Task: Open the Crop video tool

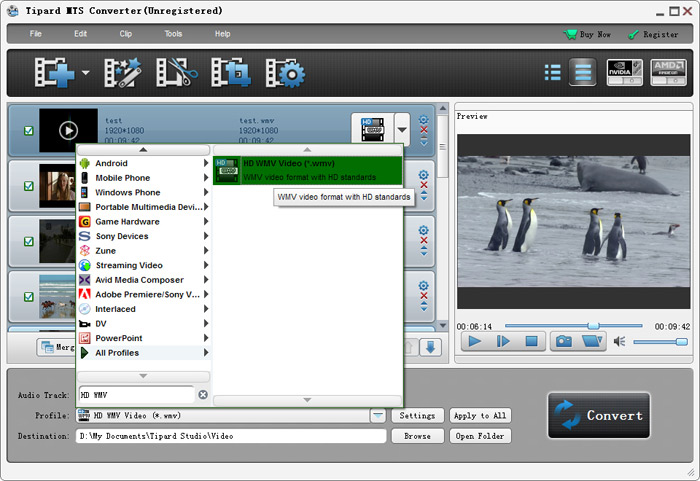Action: point(231,72)
